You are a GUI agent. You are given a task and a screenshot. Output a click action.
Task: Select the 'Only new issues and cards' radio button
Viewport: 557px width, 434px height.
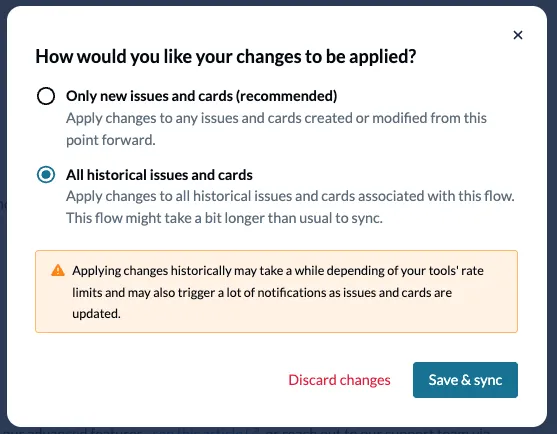click(x=46, y=96)
